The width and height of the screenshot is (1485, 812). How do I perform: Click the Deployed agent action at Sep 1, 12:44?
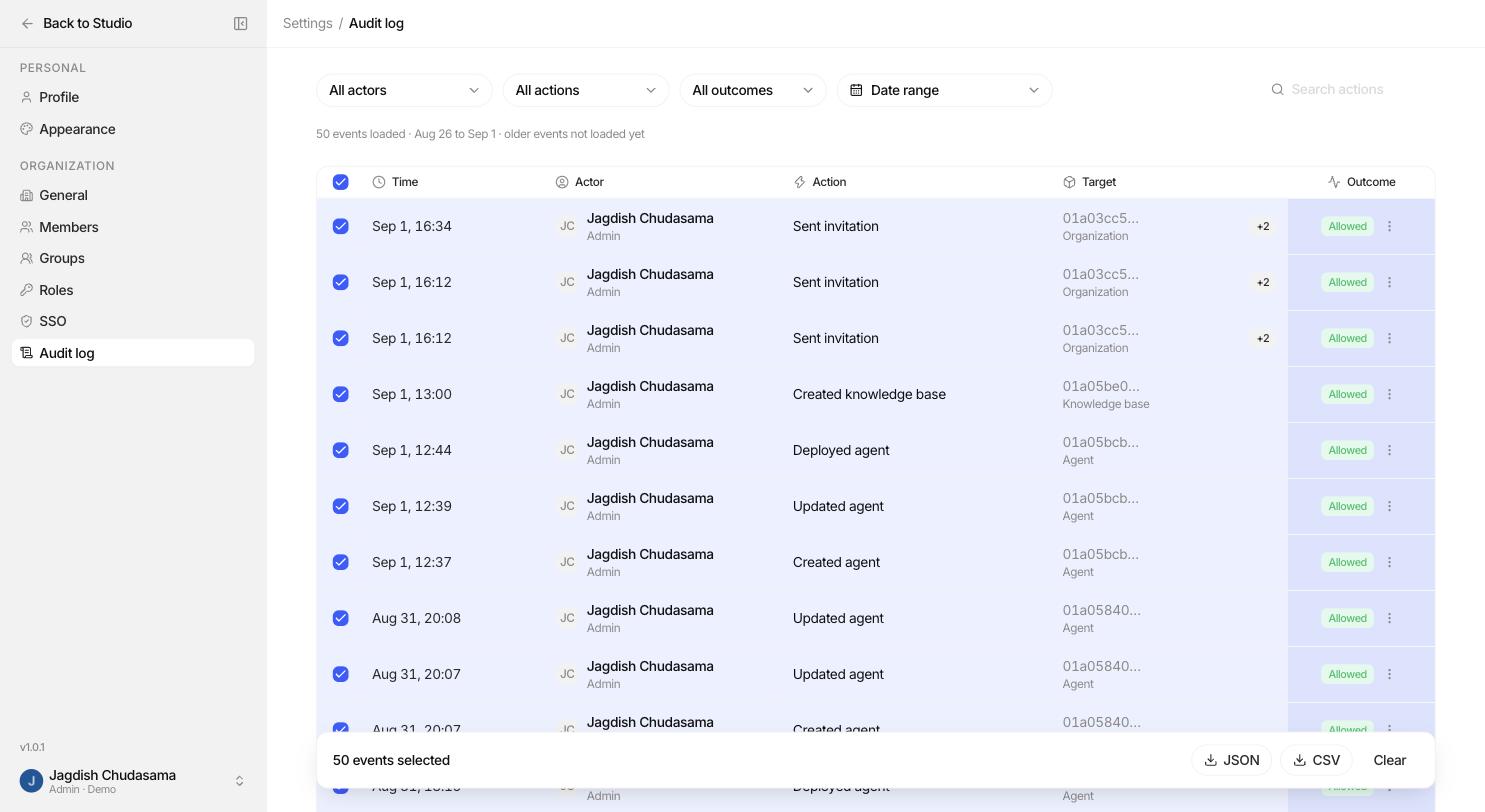click(841, 450)
